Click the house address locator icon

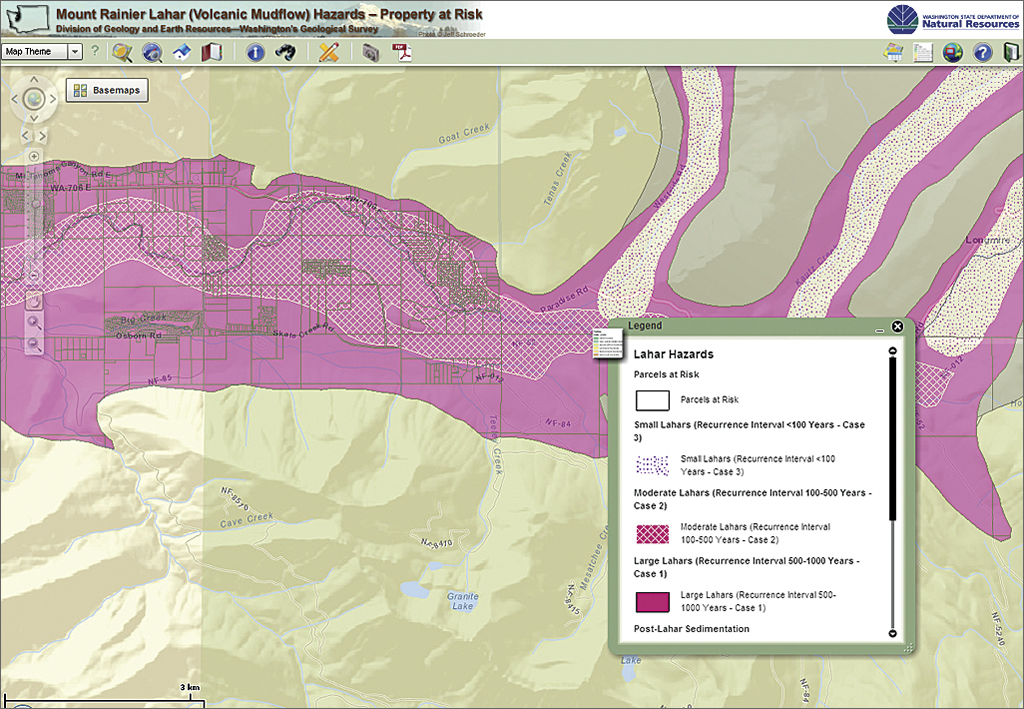coord(183,53)
